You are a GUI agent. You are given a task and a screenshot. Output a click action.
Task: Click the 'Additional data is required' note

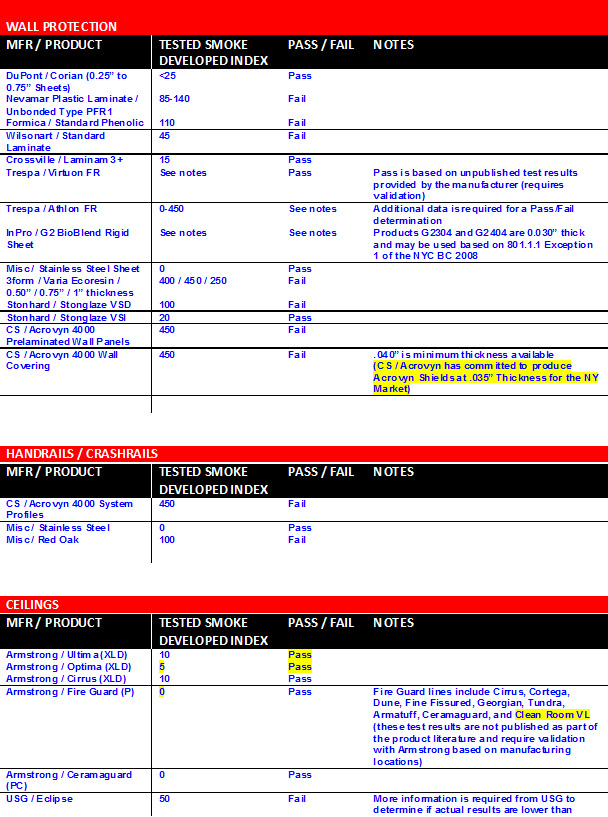click(x=473, y=215)
